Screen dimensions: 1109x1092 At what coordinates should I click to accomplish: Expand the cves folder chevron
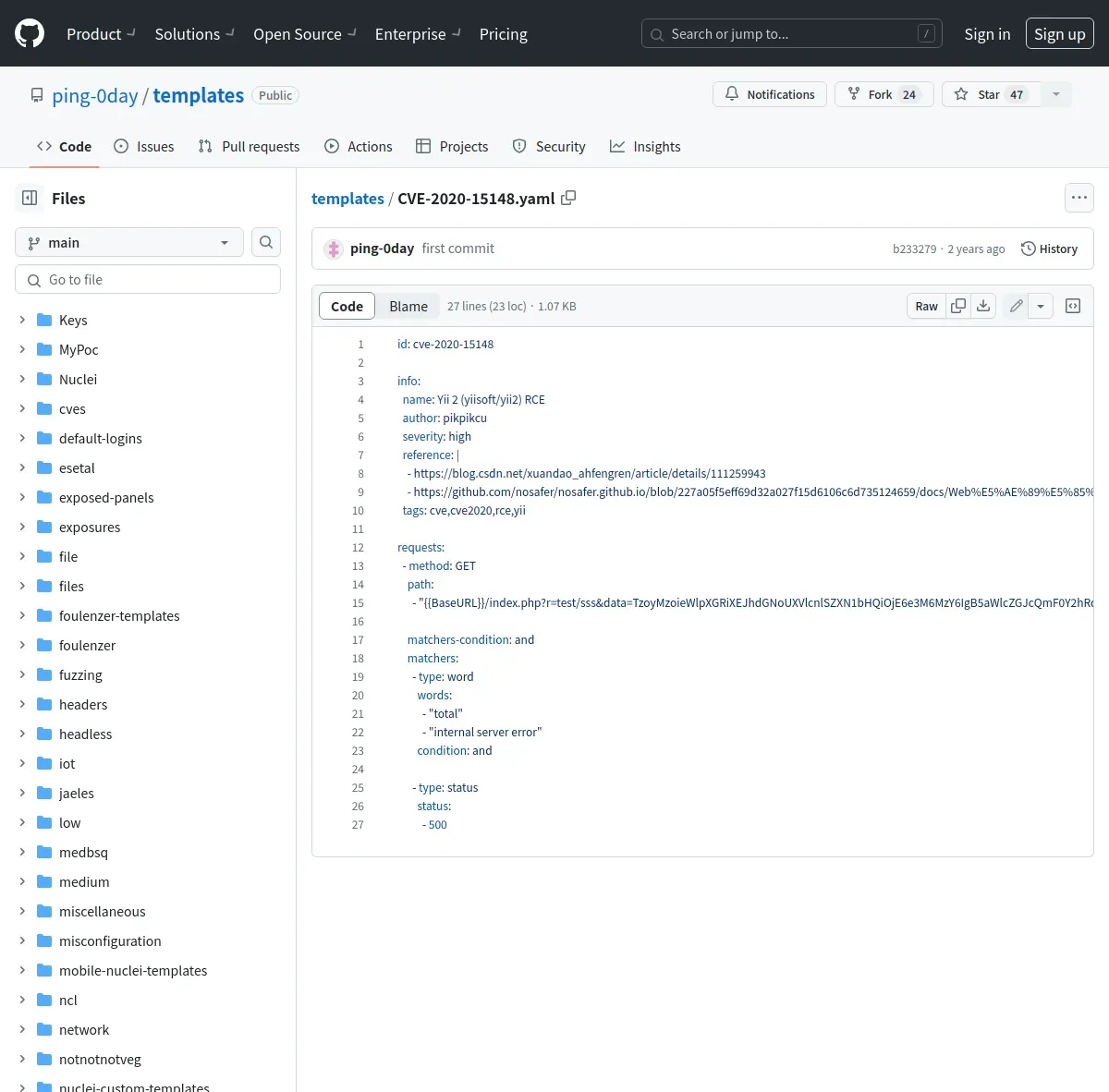coord(22,408)
